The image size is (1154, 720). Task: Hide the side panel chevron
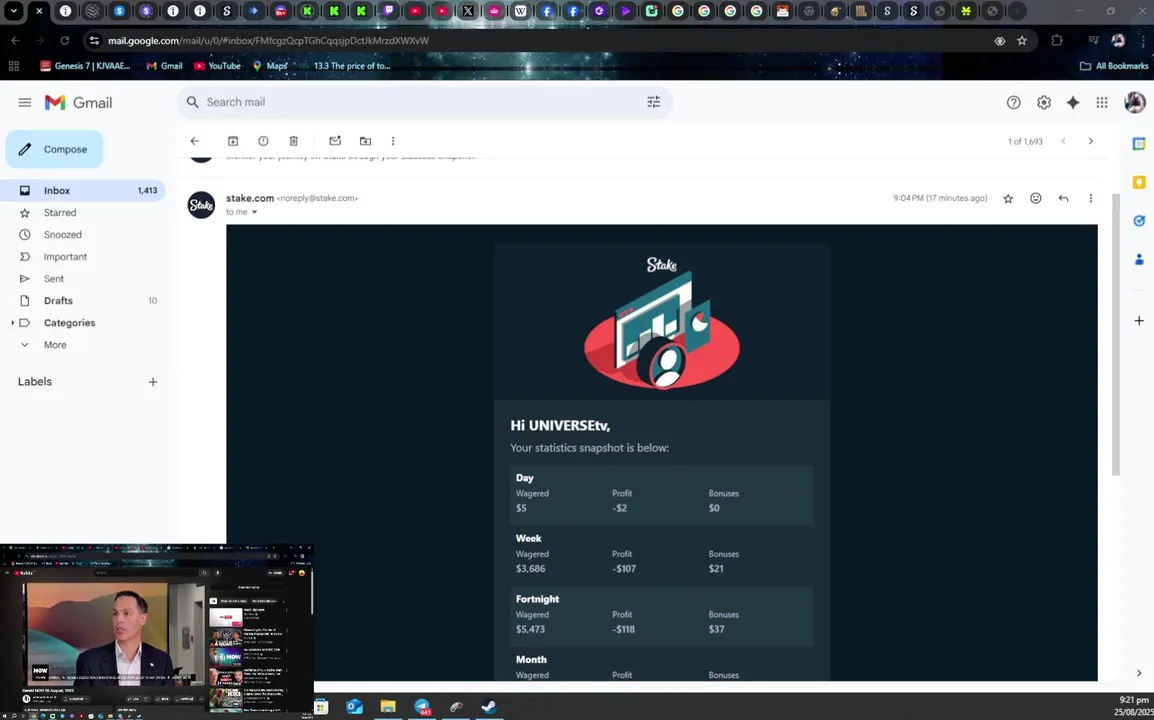1139,673
